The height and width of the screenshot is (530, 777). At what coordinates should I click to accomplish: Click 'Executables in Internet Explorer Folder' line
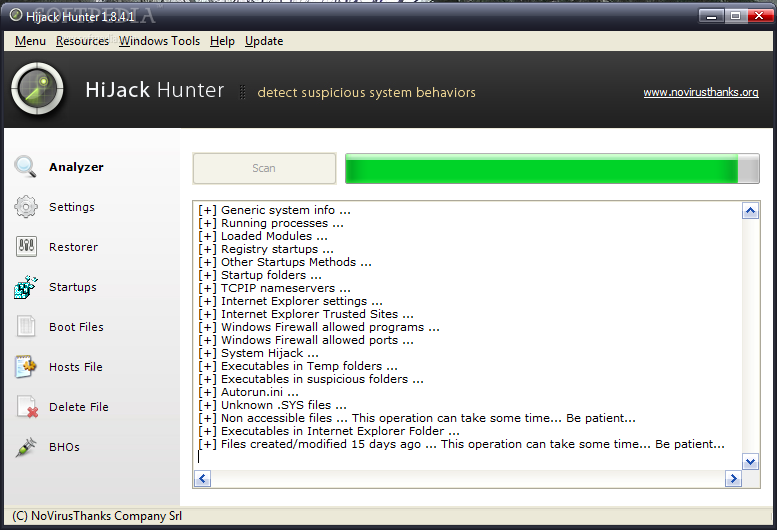tap(329, 431)
